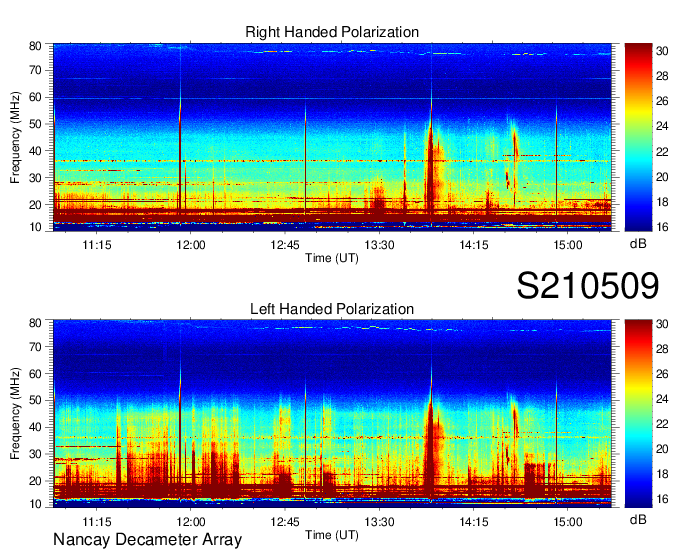Click the 24 dB label on lower color bar
The height and width of the screenshot is (552, 680).
click(x=662, y=399)
